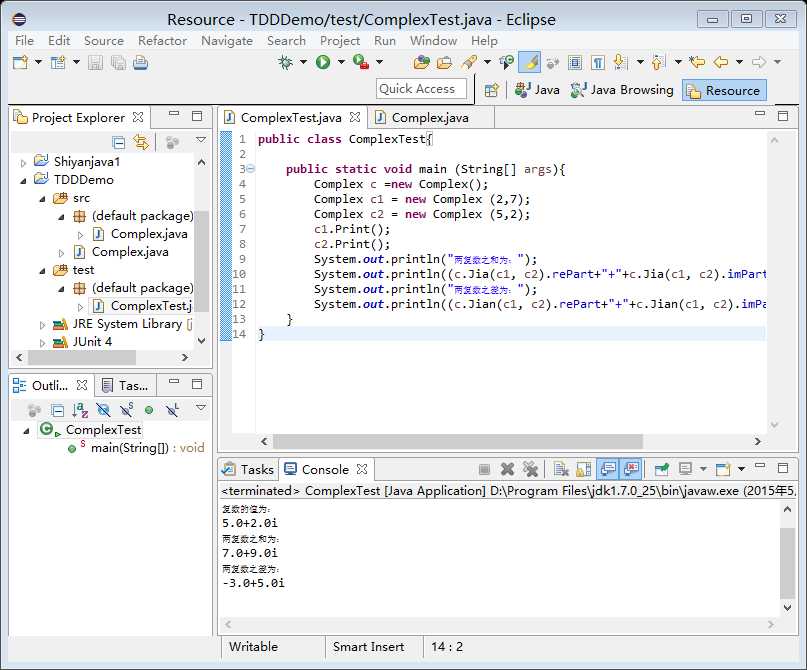The height and width of the screenshot is (670, 807).
Task: Click Collapse All in Project Explorer
Action: (118, 142)
